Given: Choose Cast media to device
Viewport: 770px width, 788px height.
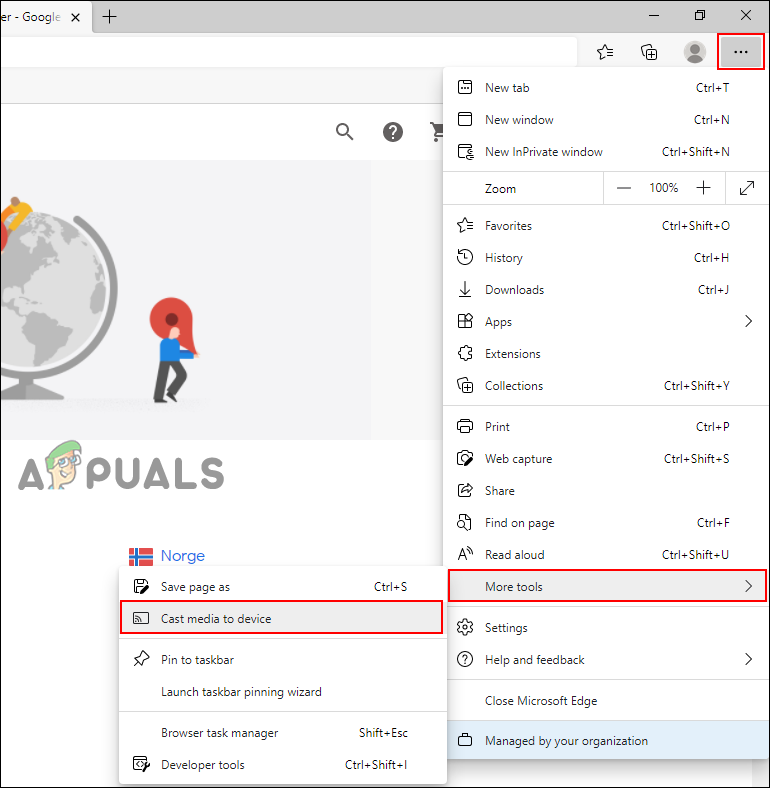Looking at the screenshot, I should [x=281, y=618].
